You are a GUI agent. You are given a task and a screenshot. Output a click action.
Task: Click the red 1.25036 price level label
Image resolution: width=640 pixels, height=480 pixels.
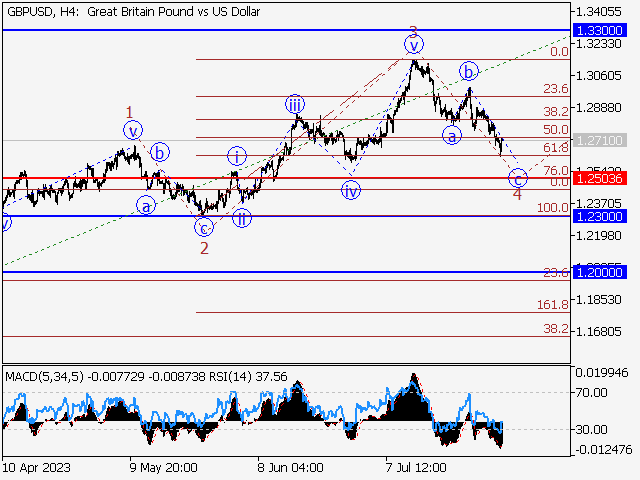600,178
